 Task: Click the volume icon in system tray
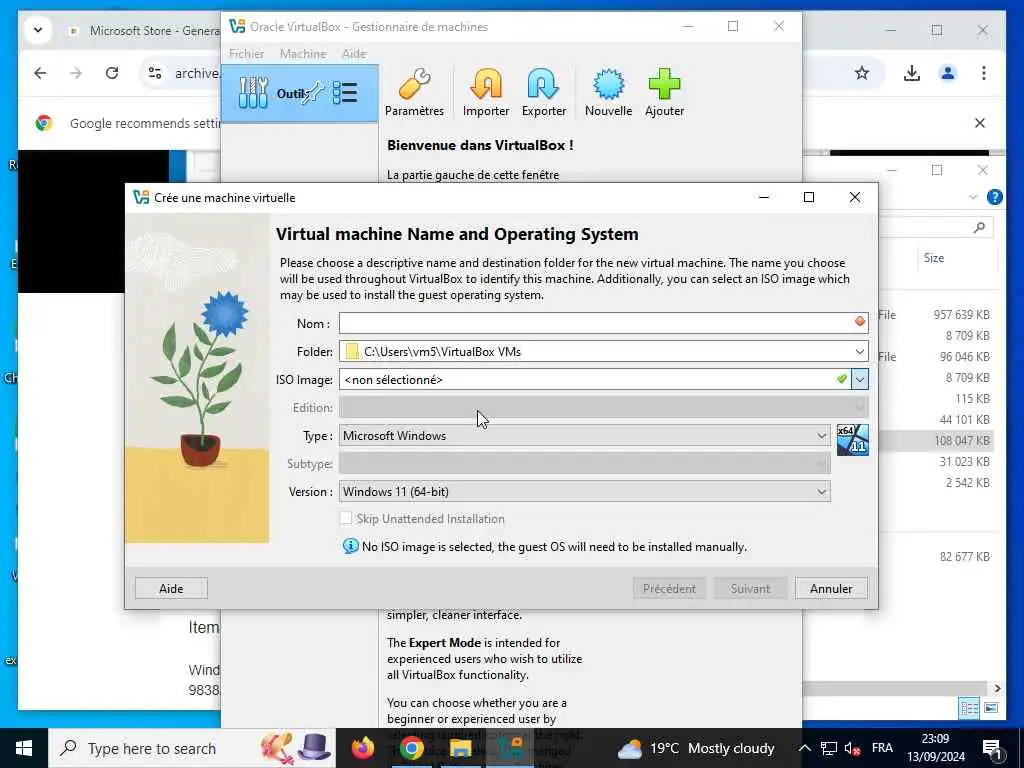pos(852,748)
